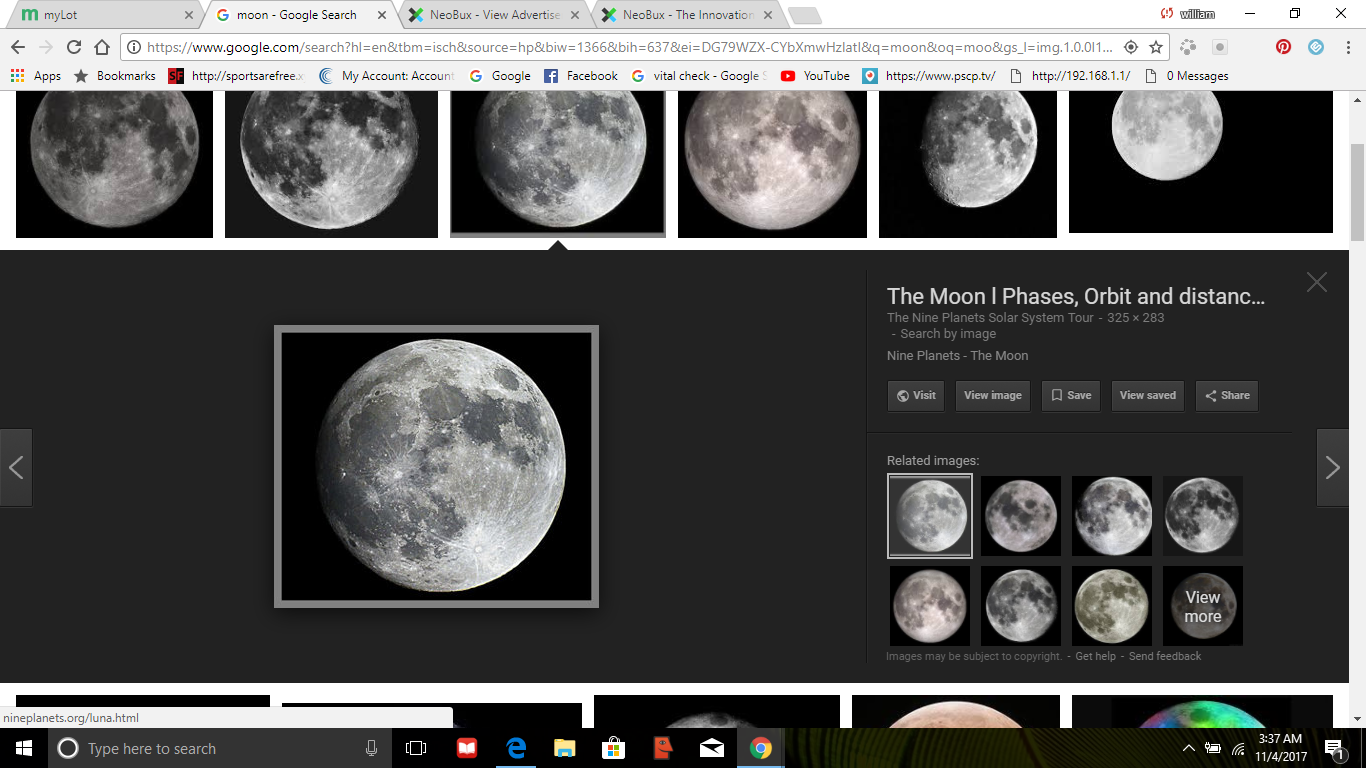Open the Apps bookmarks shortcut
The height and width of the screenshot is (768, 1366).
coord(36,76)
